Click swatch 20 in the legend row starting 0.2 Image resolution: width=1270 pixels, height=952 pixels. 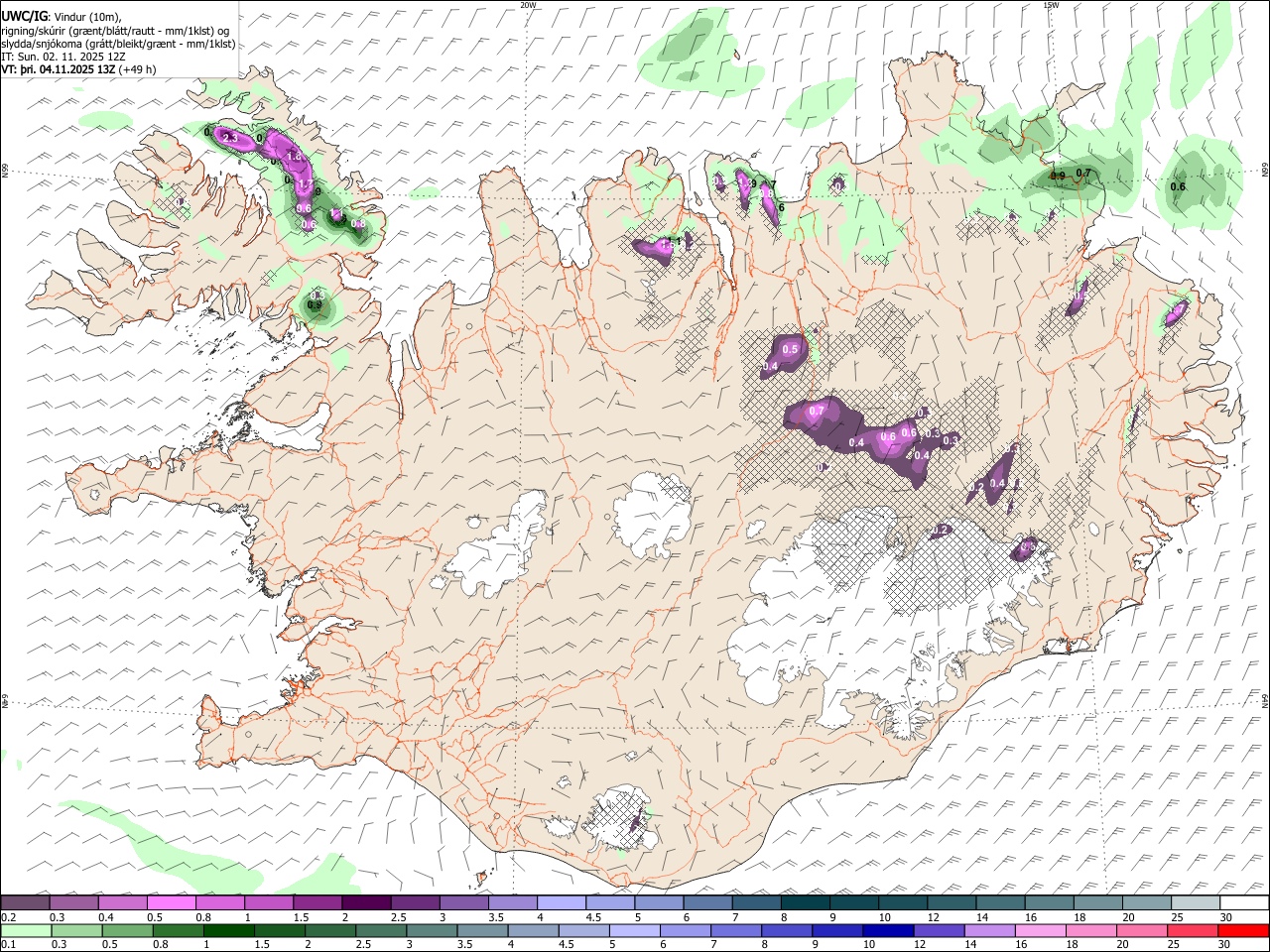pyautogui.click(x=1147, y=902)
